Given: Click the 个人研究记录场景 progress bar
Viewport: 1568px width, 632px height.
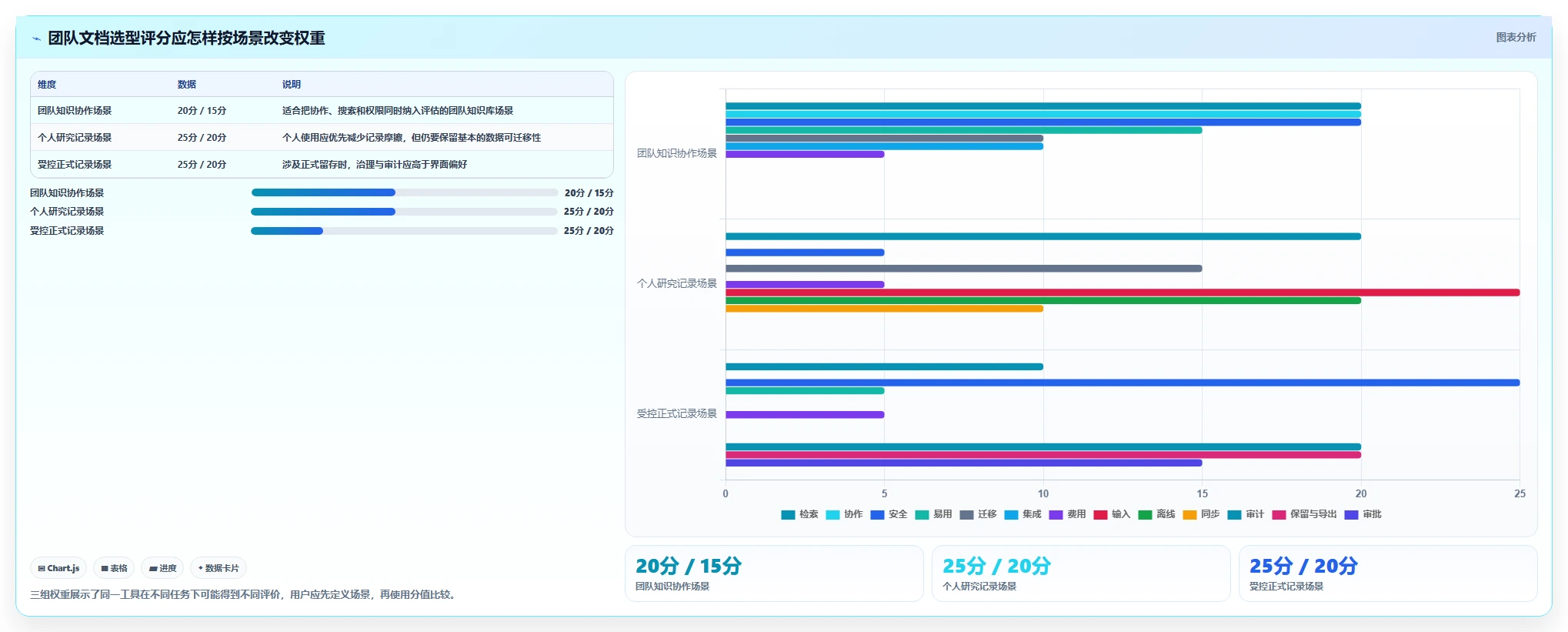Looking at the screenshot, I should pyautogui.click(x=405, y=212).
